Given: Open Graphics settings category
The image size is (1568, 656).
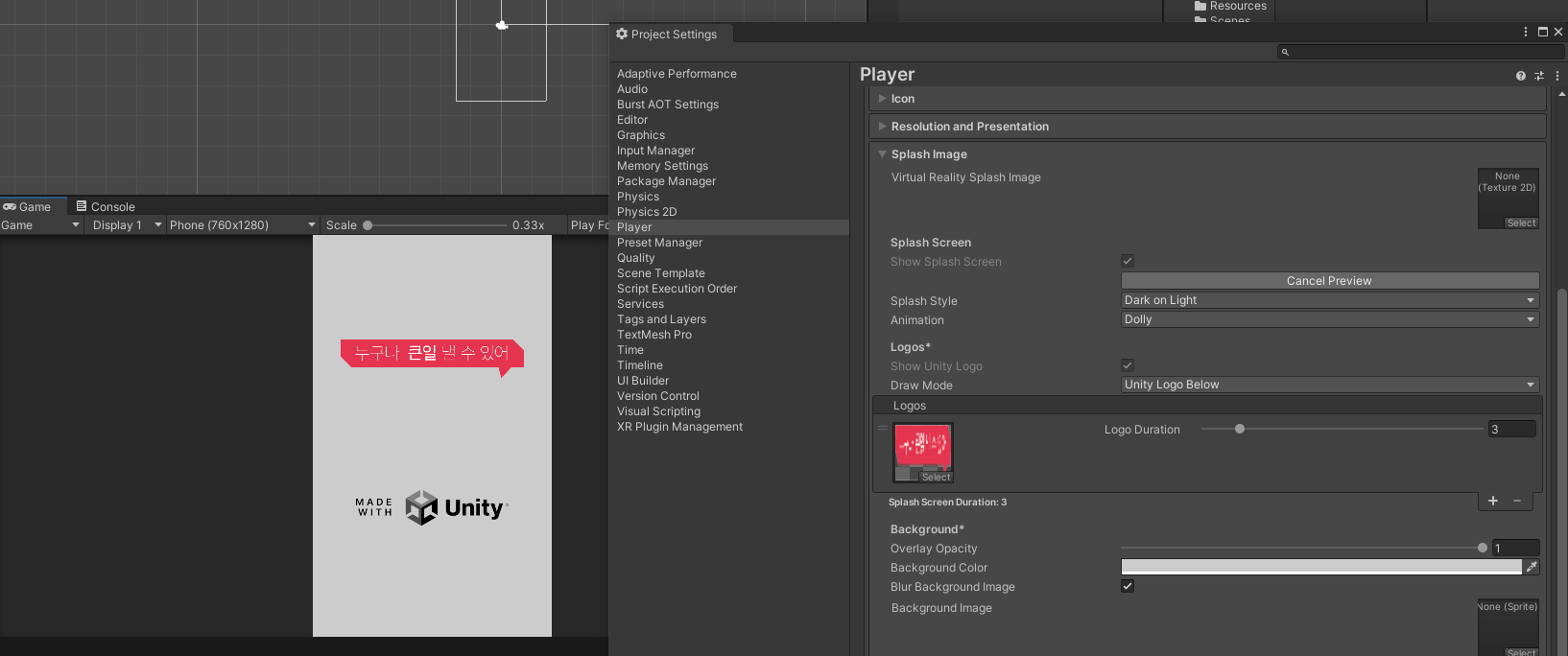Looking at the screenshot, I should pyautogui.click(x=641, y=135).
